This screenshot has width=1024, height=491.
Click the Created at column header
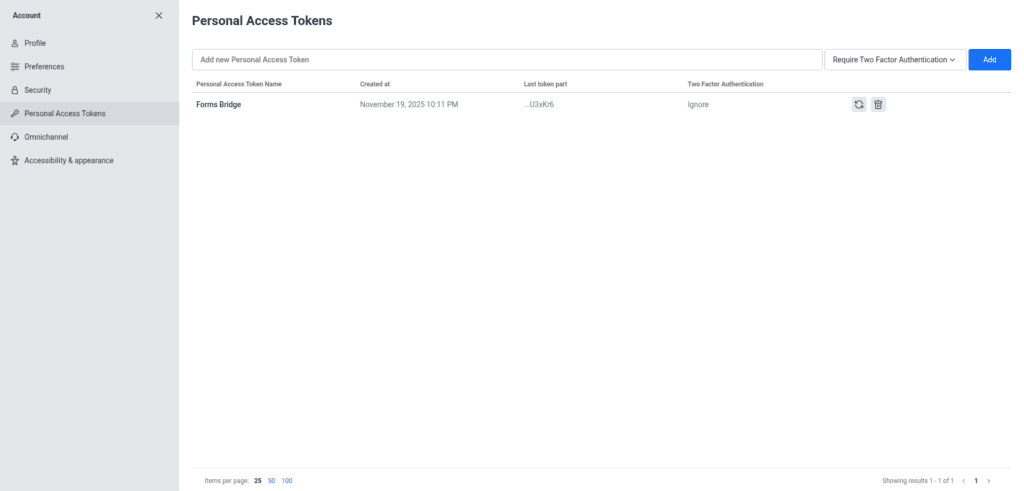tap(375, 84)
